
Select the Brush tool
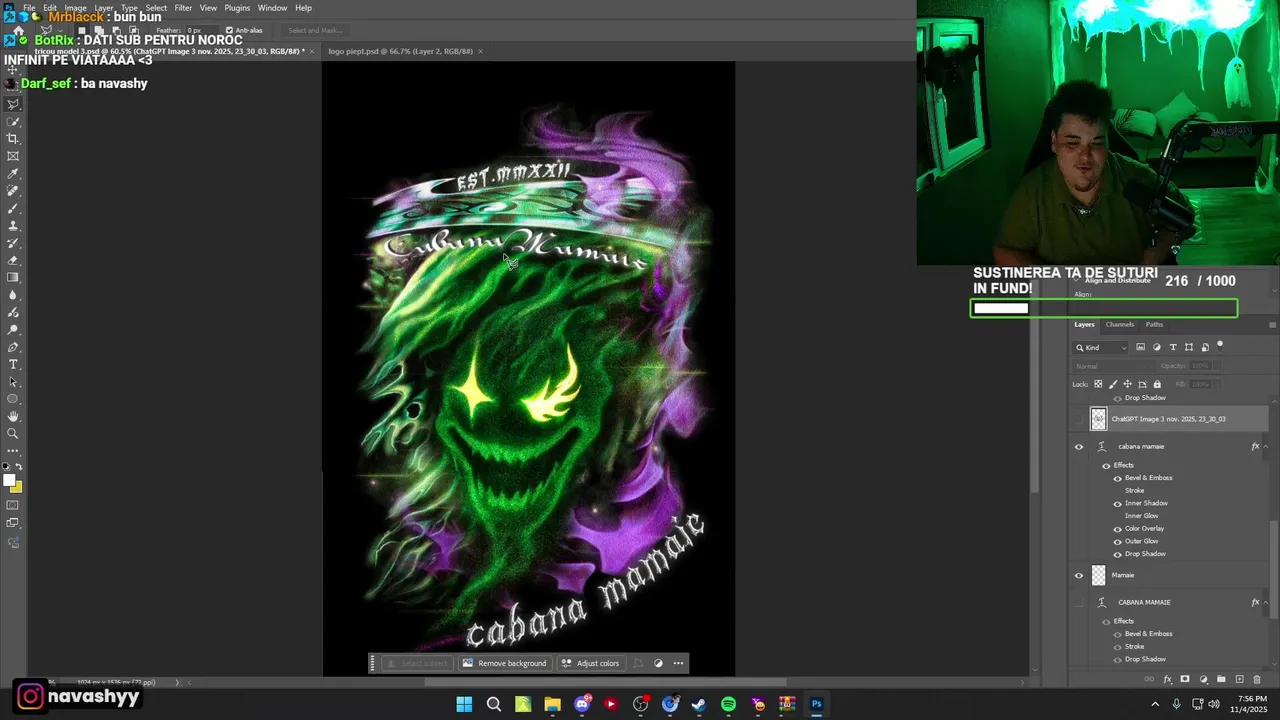[13, 208]
